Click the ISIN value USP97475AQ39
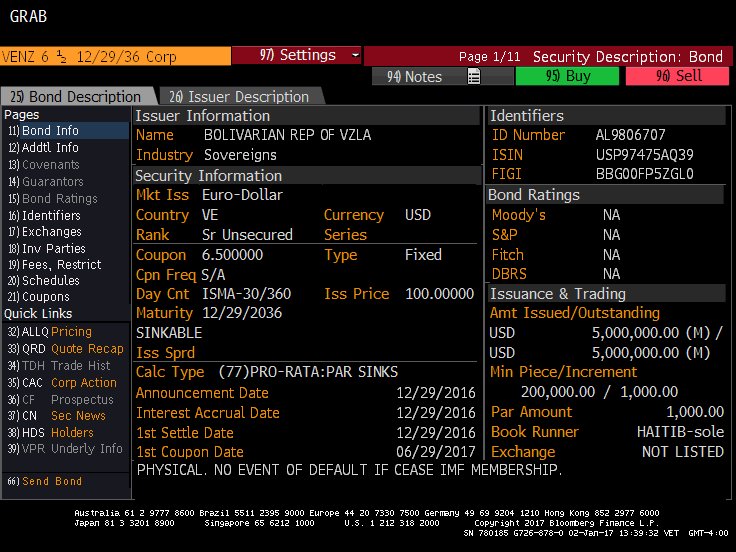This screenshot has width=736, height=552. tap(644, 155)
